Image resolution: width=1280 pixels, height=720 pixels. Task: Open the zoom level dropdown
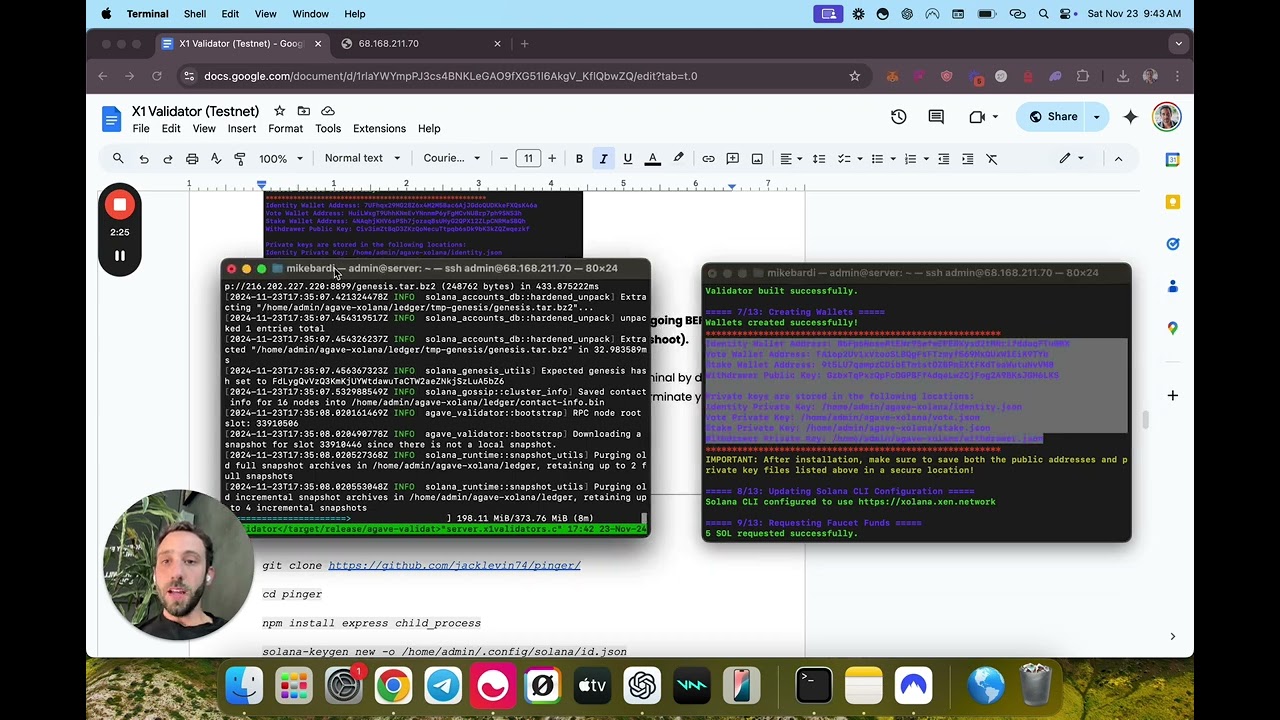point(281,158)
